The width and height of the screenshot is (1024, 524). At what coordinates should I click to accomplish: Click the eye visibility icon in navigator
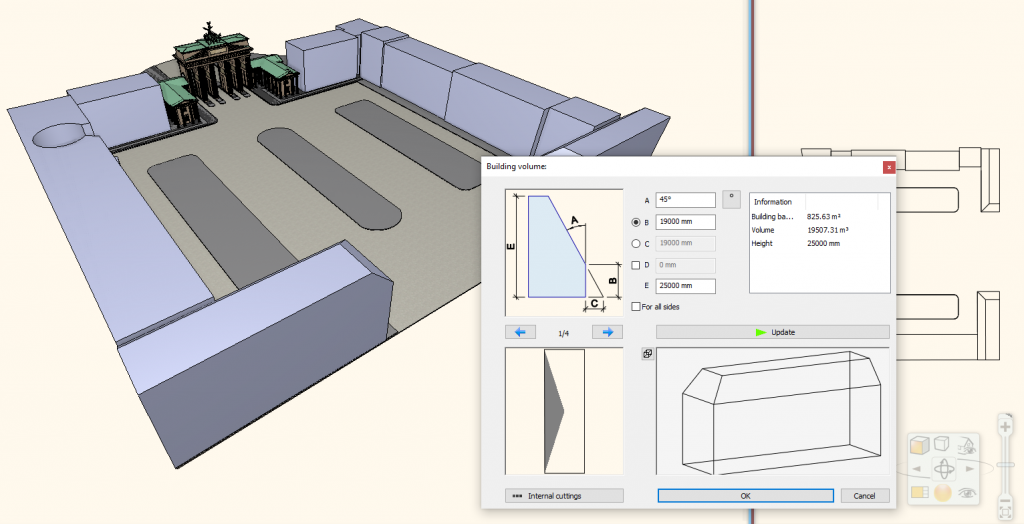(967, 493)
